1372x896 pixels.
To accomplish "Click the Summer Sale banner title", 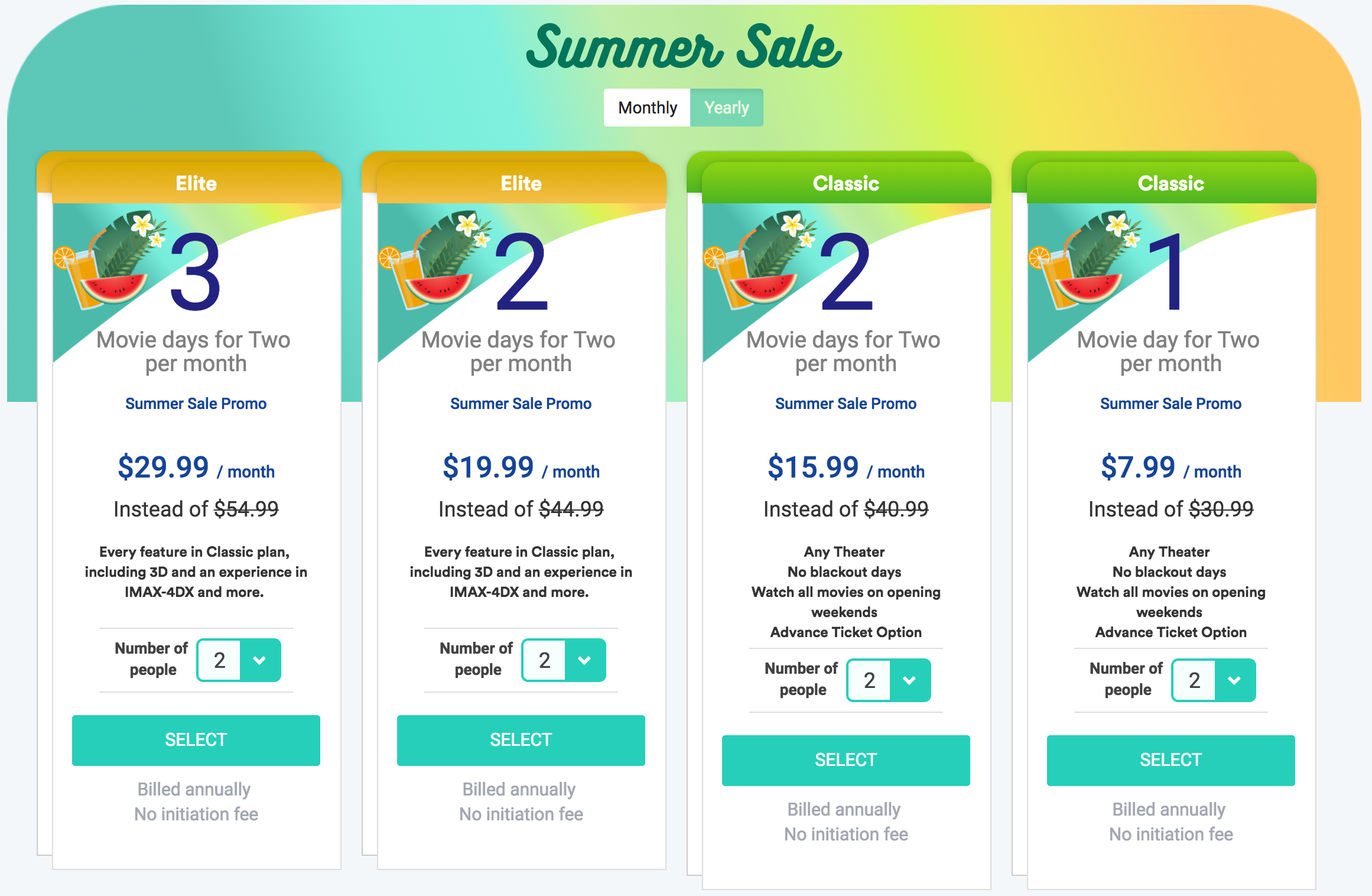I will 684,47.
